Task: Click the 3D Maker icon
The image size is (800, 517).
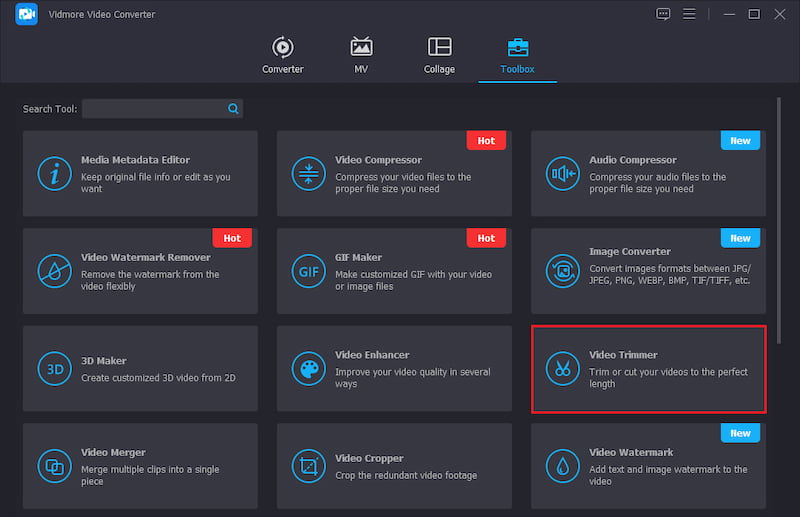Action: (x=54, y=368)
